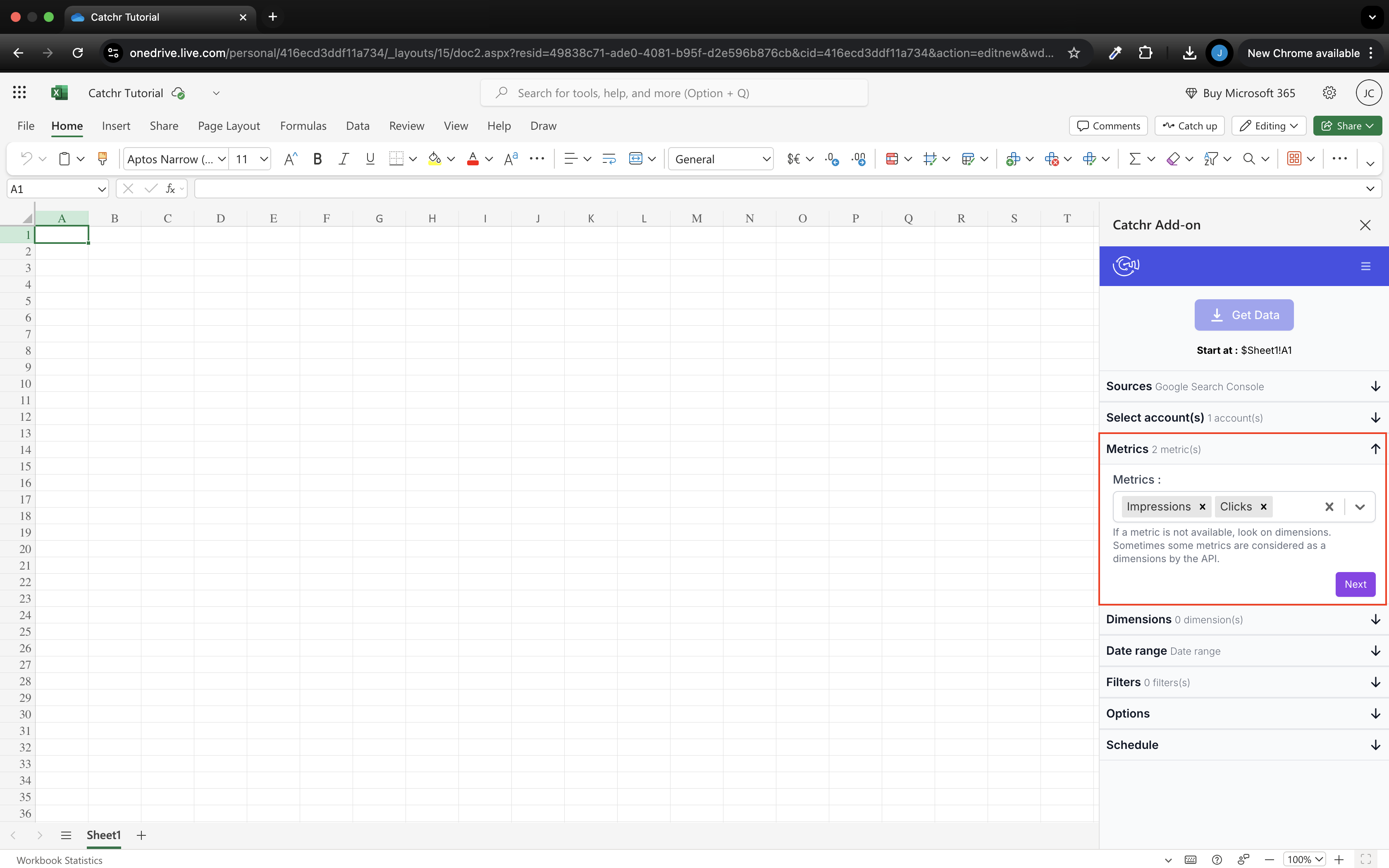Image resolution: width=1389 pixels, height=868 pixels.
Task: Click the decrease decimal icon
Action: click(x=859, y=159)
